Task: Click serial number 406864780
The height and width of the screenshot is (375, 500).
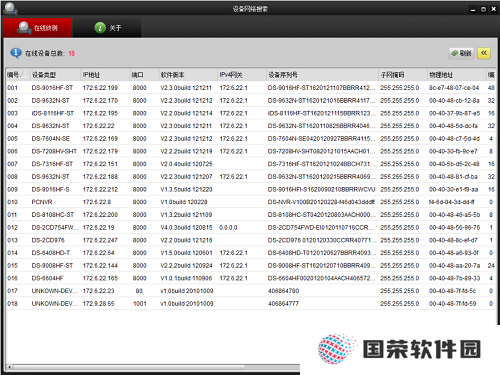Action: pos(283,291)
